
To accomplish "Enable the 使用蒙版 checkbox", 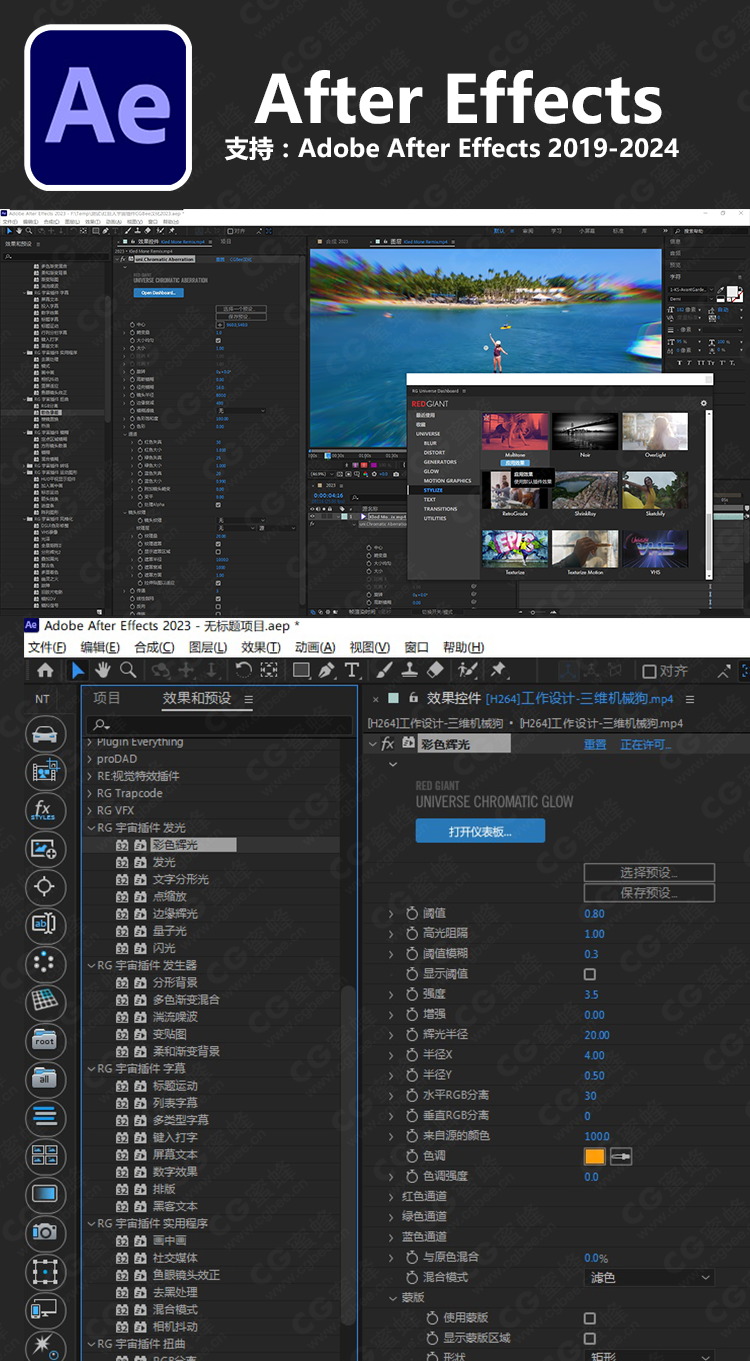I will coord(590,1319).
